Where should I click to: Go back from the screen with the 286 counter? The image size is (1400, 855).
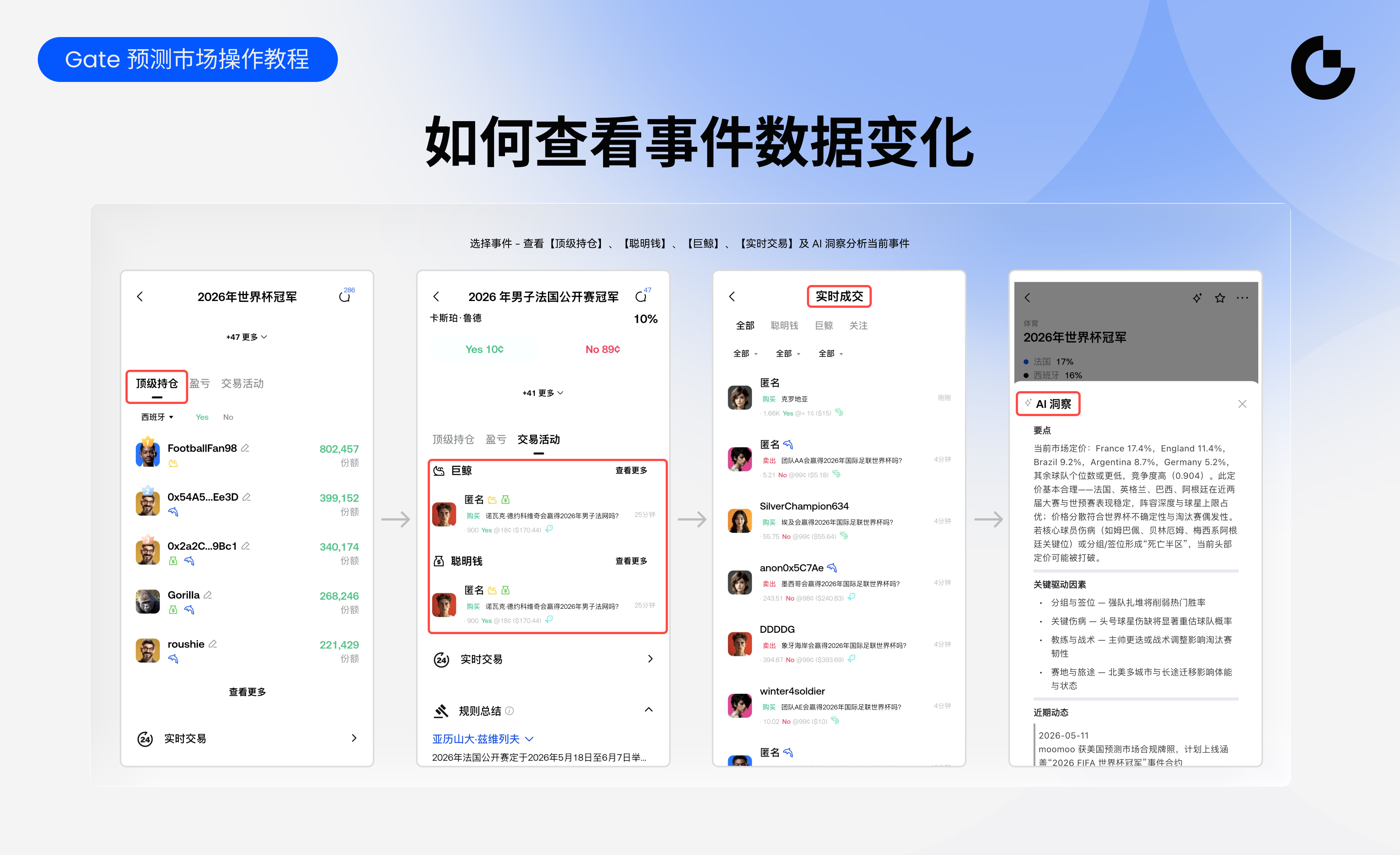coord(140,296)
